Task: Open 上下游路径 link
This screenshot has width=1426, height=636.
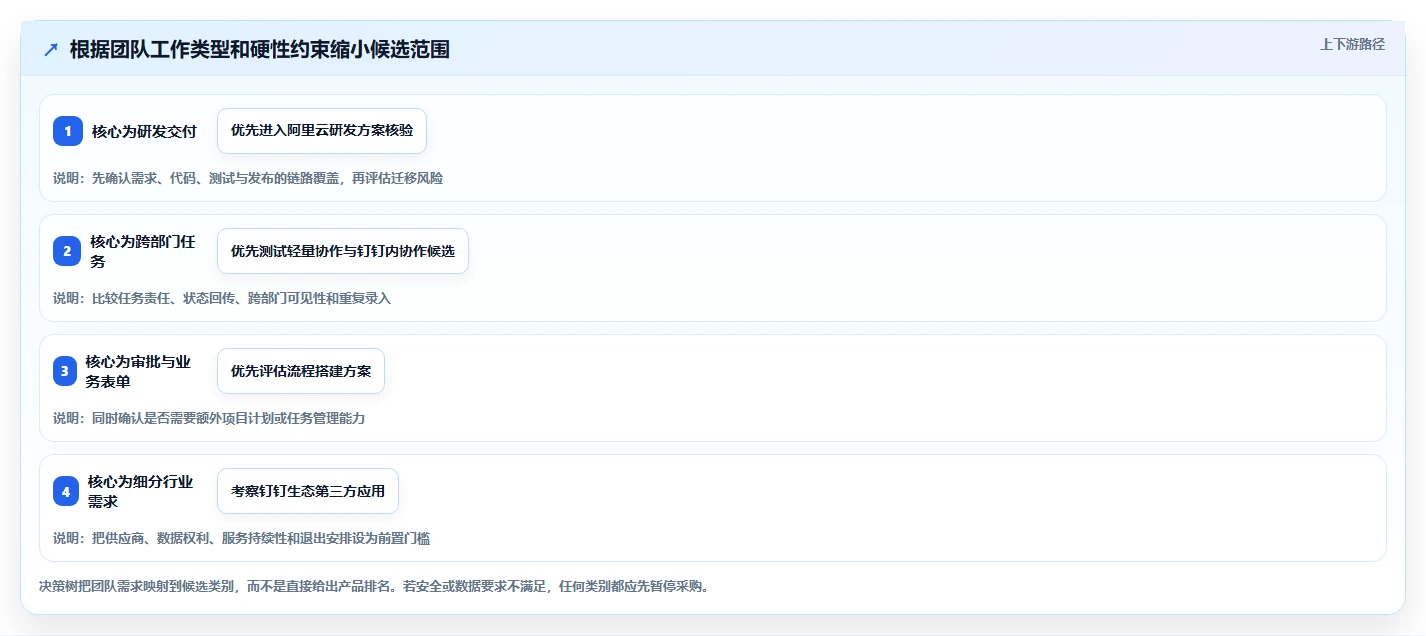Action: tap(1352, 44)
